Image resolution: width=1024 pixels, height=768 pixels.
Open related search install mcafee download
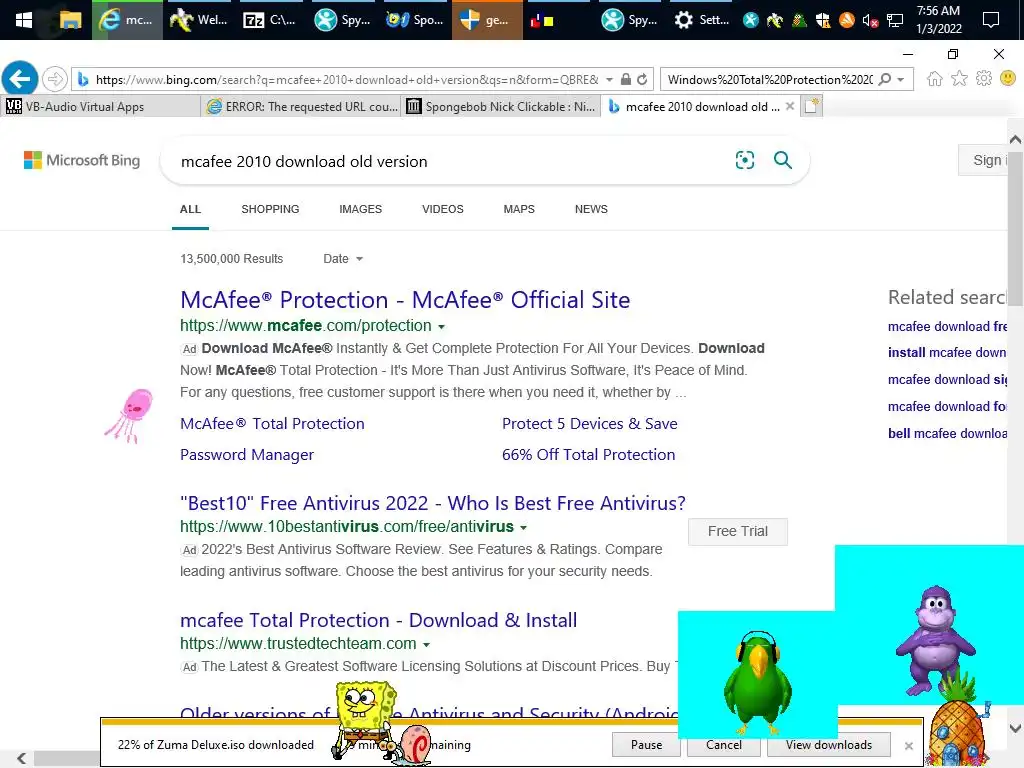click(x=947, y=353)
